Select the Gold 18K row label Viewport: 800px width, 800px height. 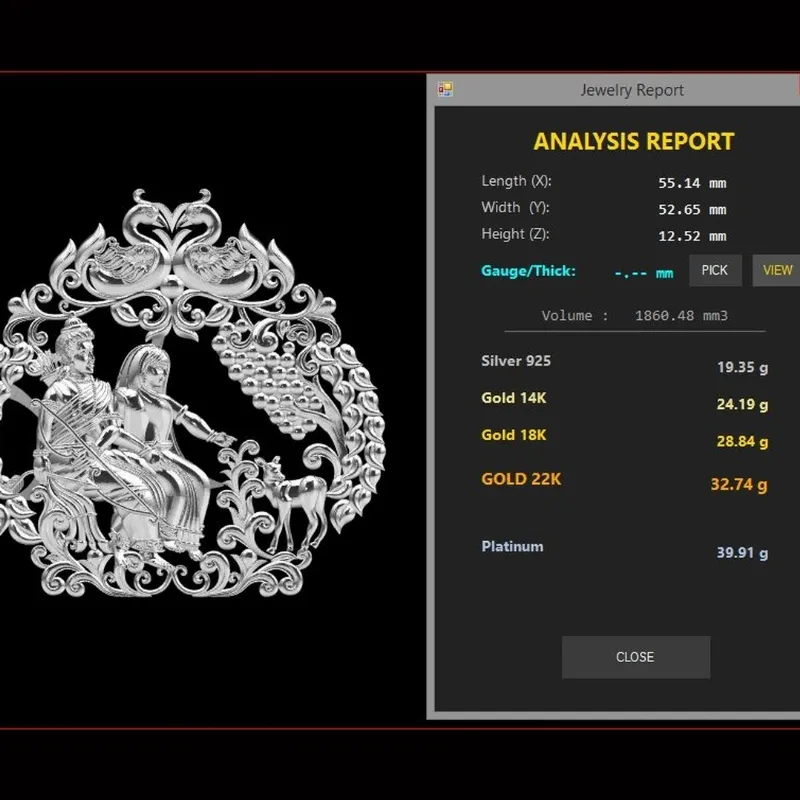click(513, 435)
